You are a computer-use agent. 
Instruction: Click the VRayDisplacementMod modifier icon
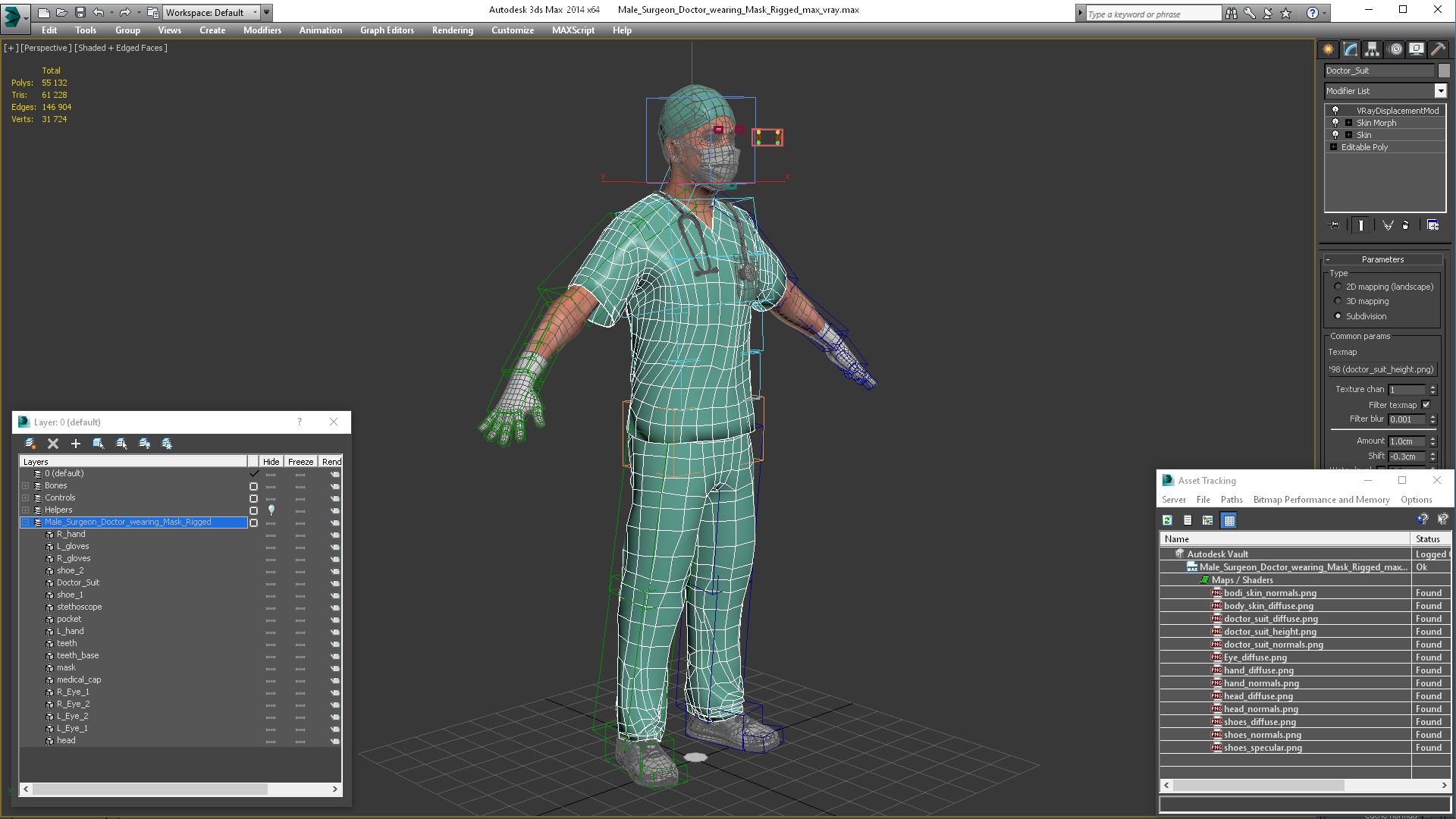1335,110
